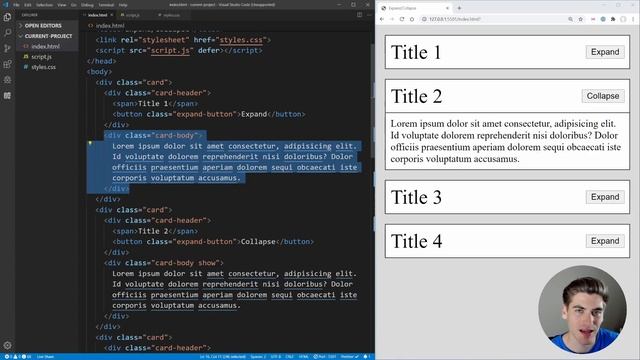Click the Expand button on Title 3
The width and height of the screenshot is (640, 360).
point(605,197)
